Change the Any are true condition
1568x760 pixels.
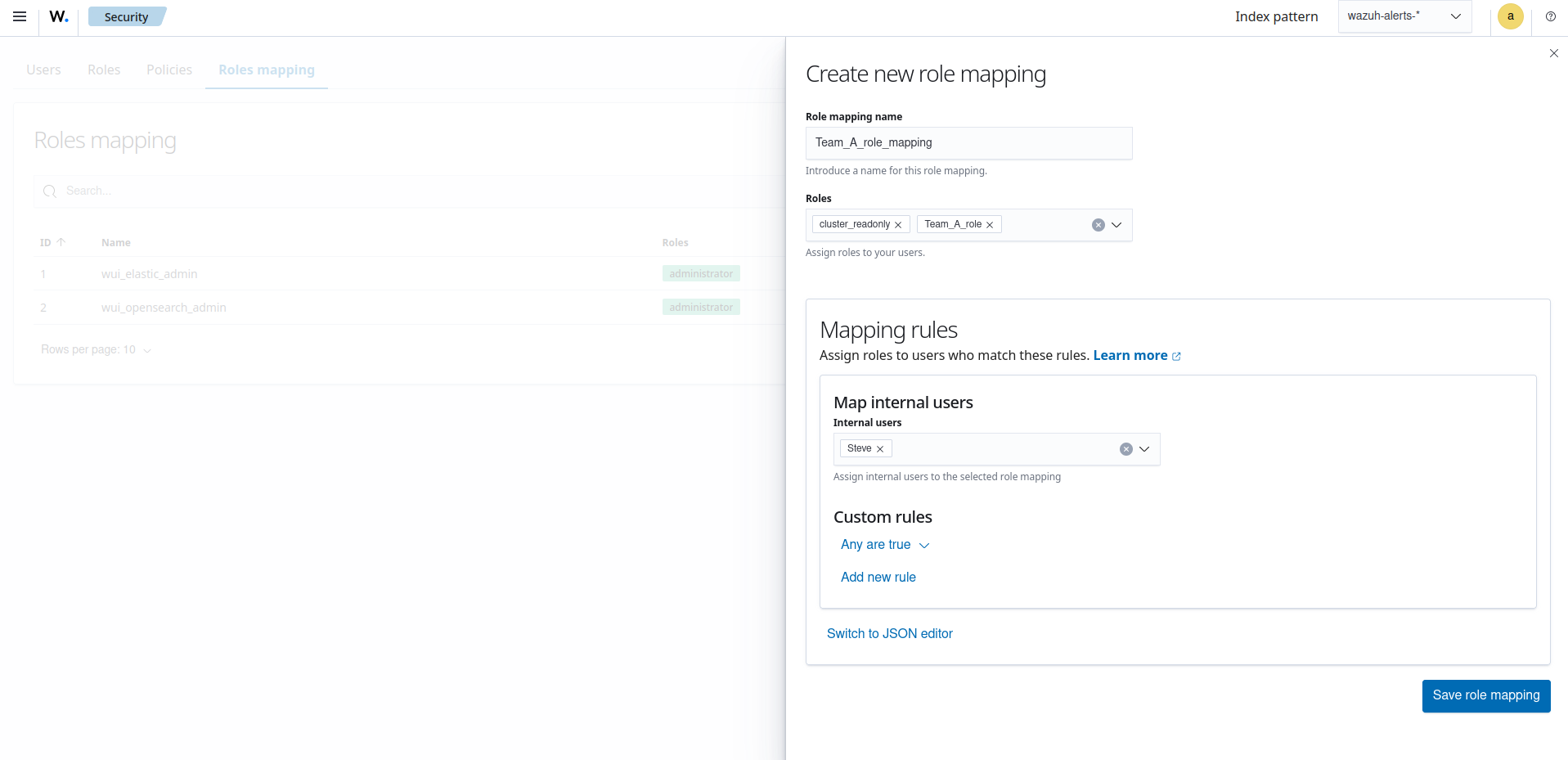(885, 544)
